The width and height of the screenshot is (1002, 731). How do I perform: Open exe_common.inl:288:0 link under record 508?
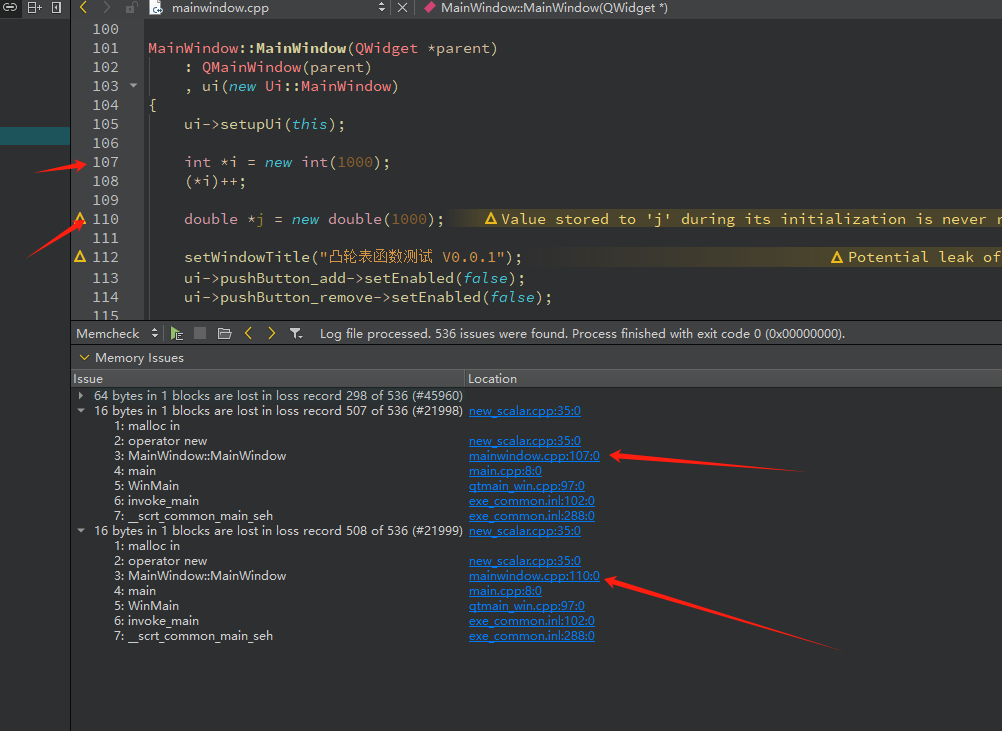(532, 636)
